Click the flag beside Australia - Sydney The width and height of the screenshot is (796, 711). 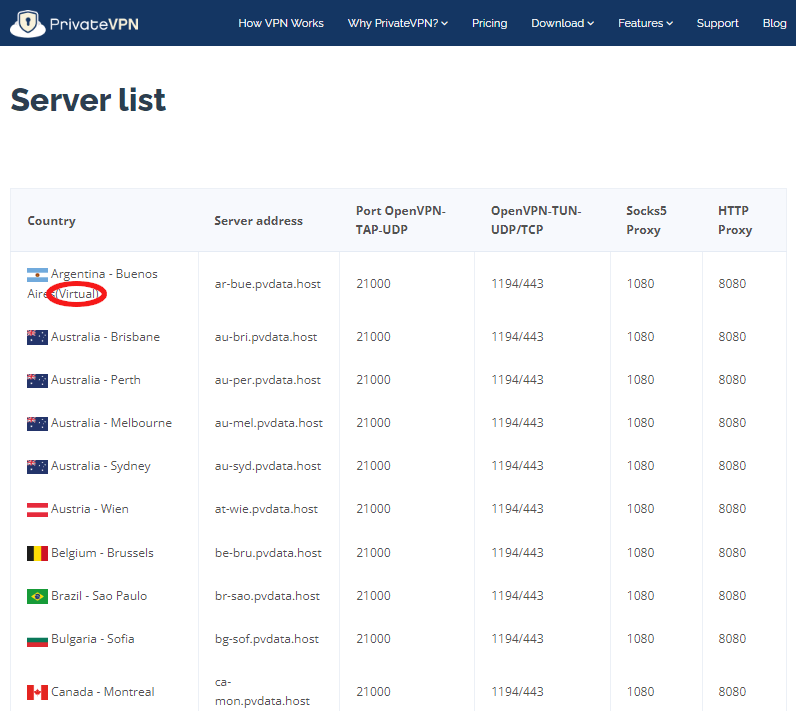pyautogui.click(x=37, y=467)
